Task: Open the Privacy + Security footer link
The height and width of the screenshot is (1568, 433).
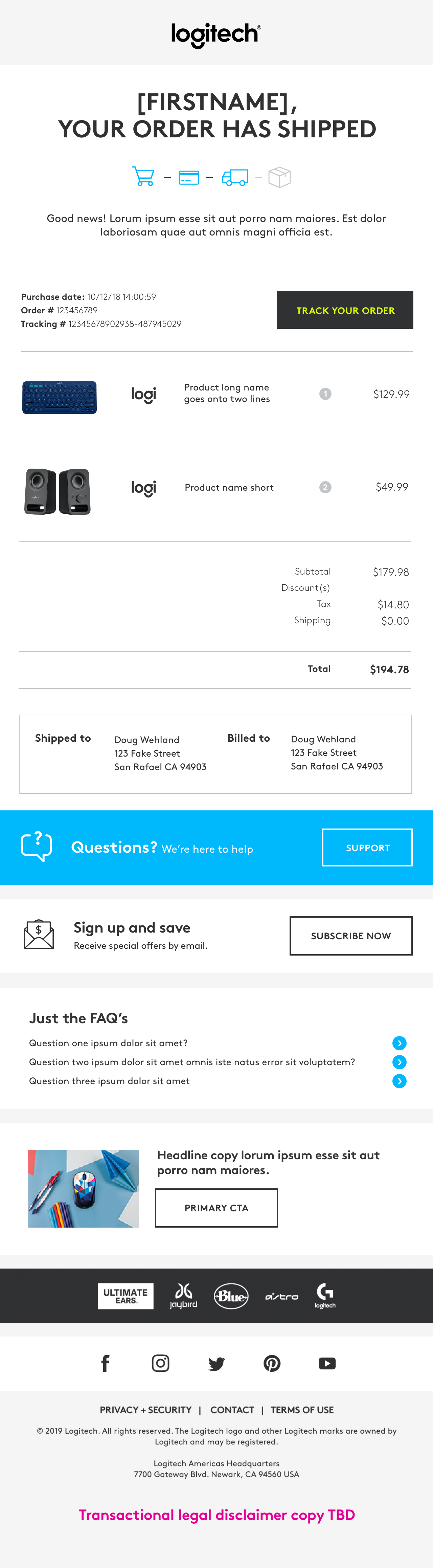Action: [x=145, y=1410]
